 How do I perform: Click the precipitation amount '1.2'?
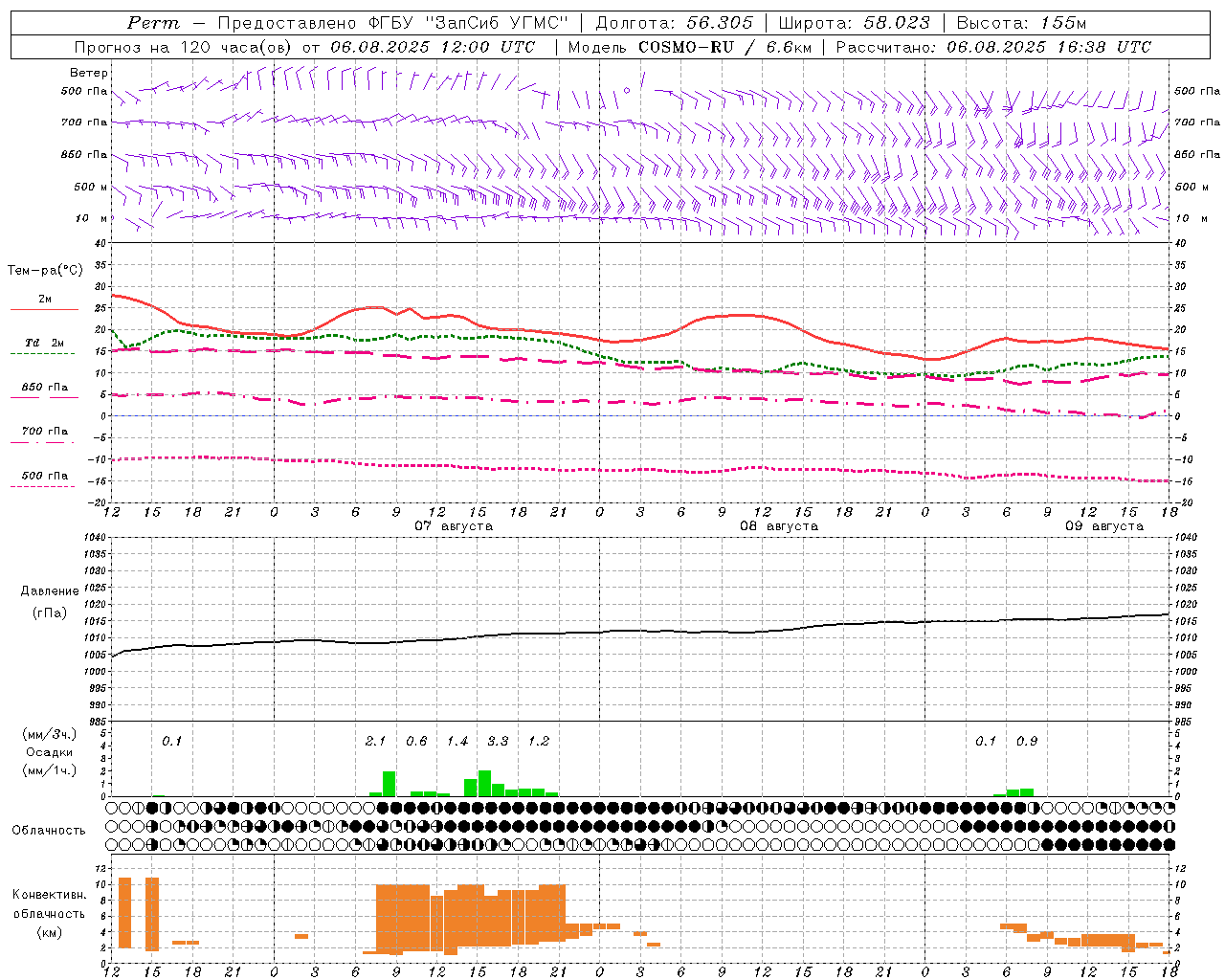pos(539,742)
